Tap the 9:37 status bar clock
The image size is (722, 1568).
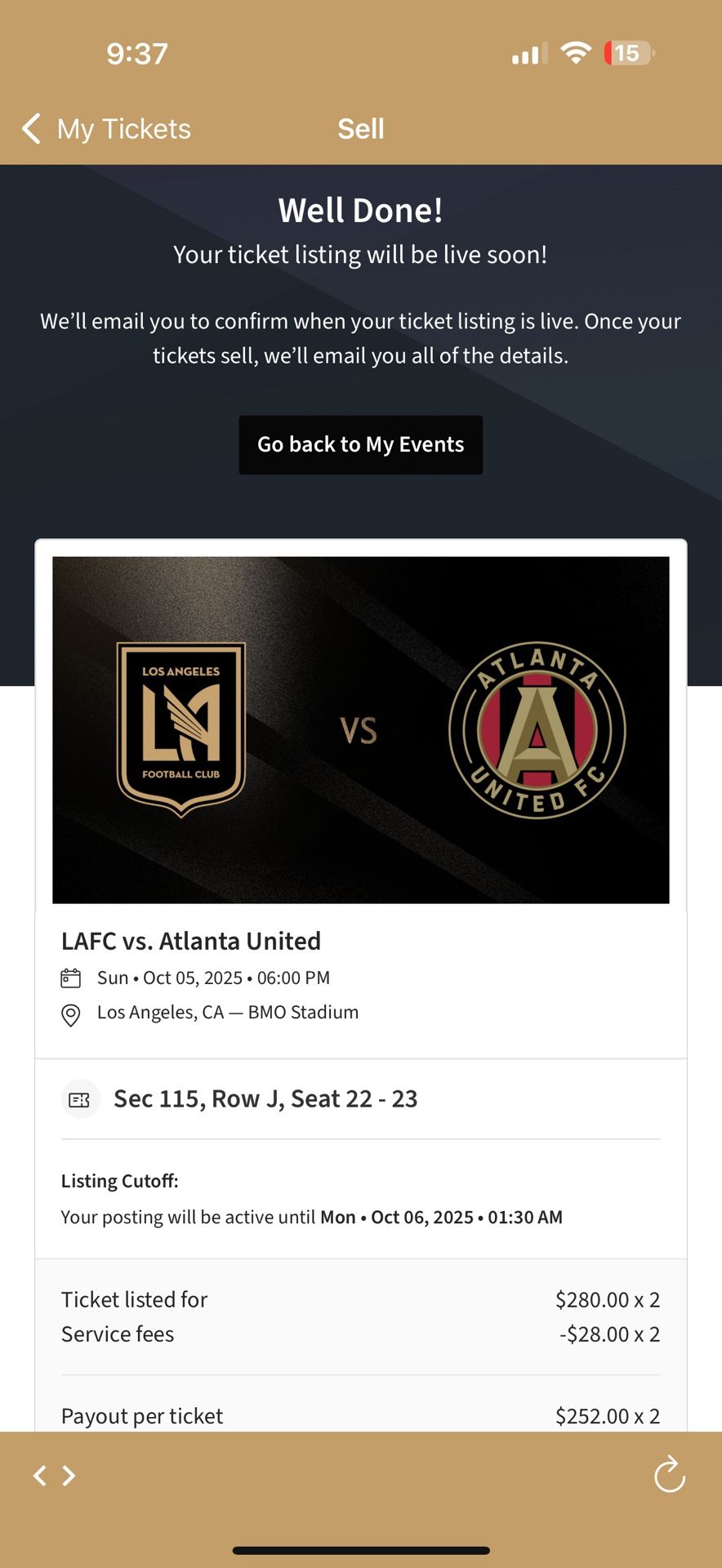coord(137,54)
